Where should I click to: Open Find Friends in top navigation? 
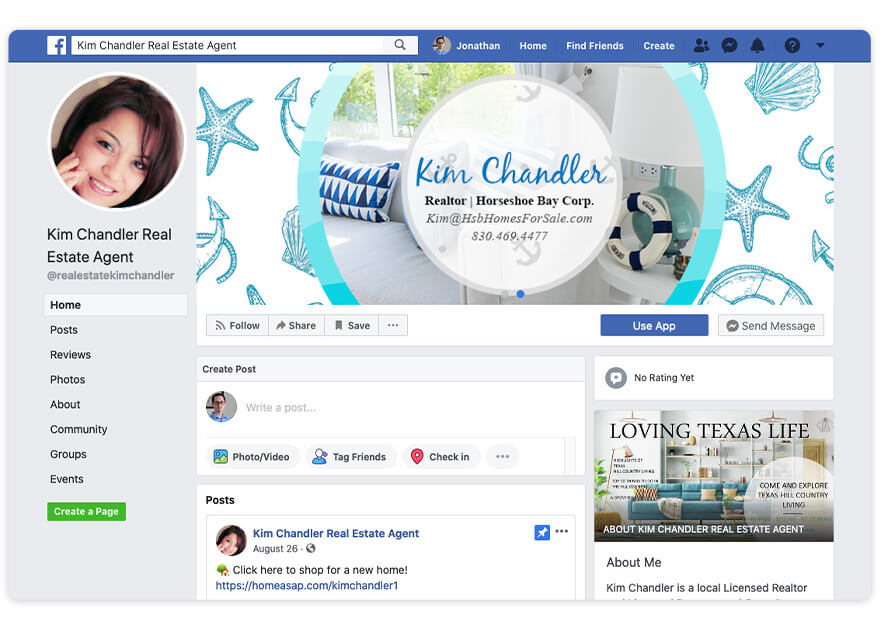click(594, 46)
